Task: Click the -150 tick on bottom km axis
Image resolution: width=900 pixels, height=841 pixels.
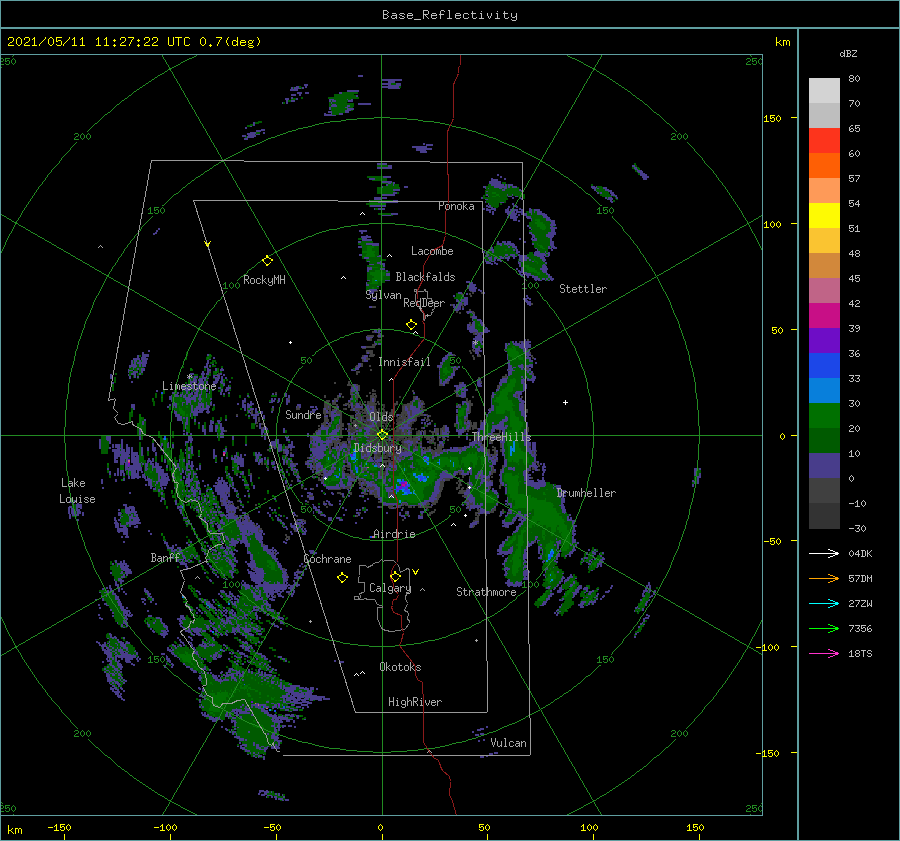Action: point(59,827)
